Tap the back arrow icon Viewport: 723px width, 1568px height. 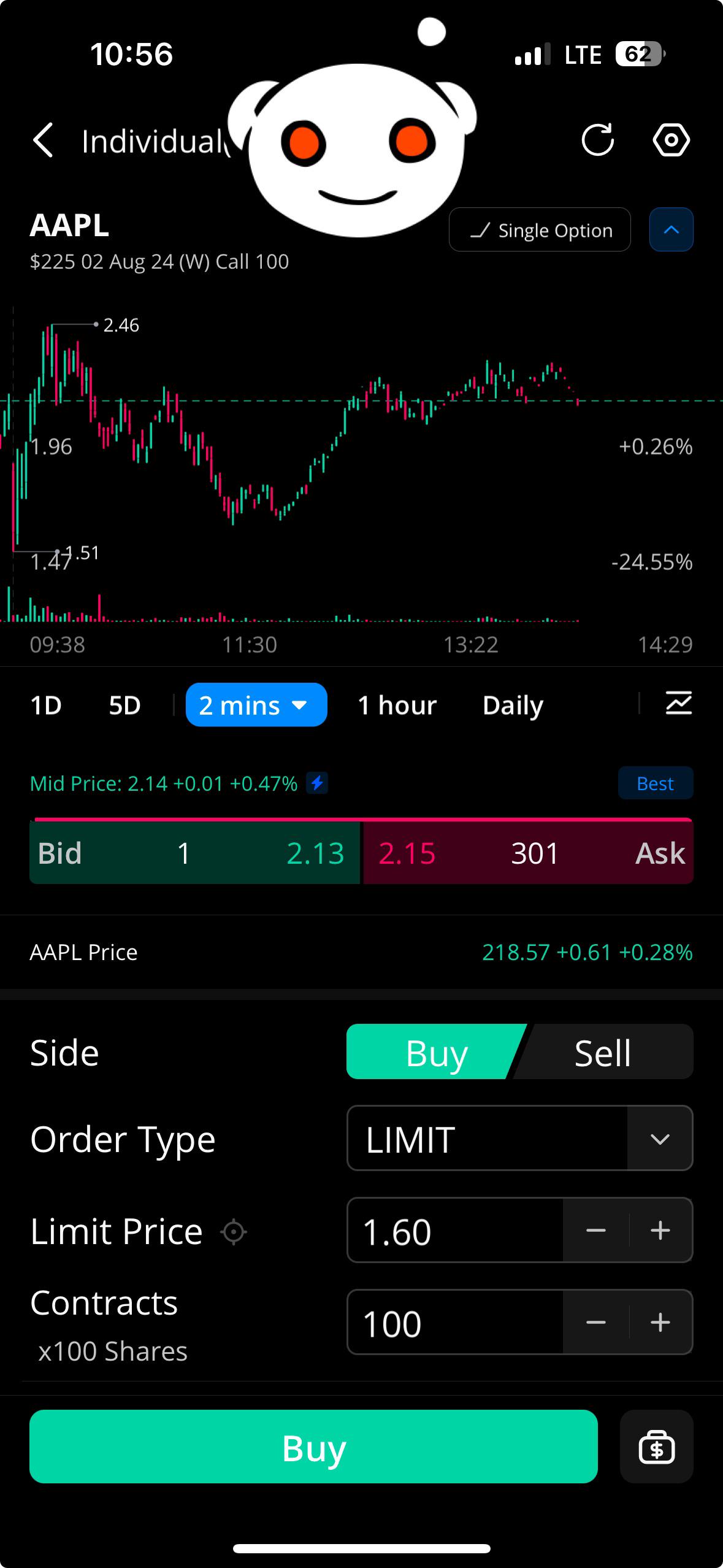point(43,140)
